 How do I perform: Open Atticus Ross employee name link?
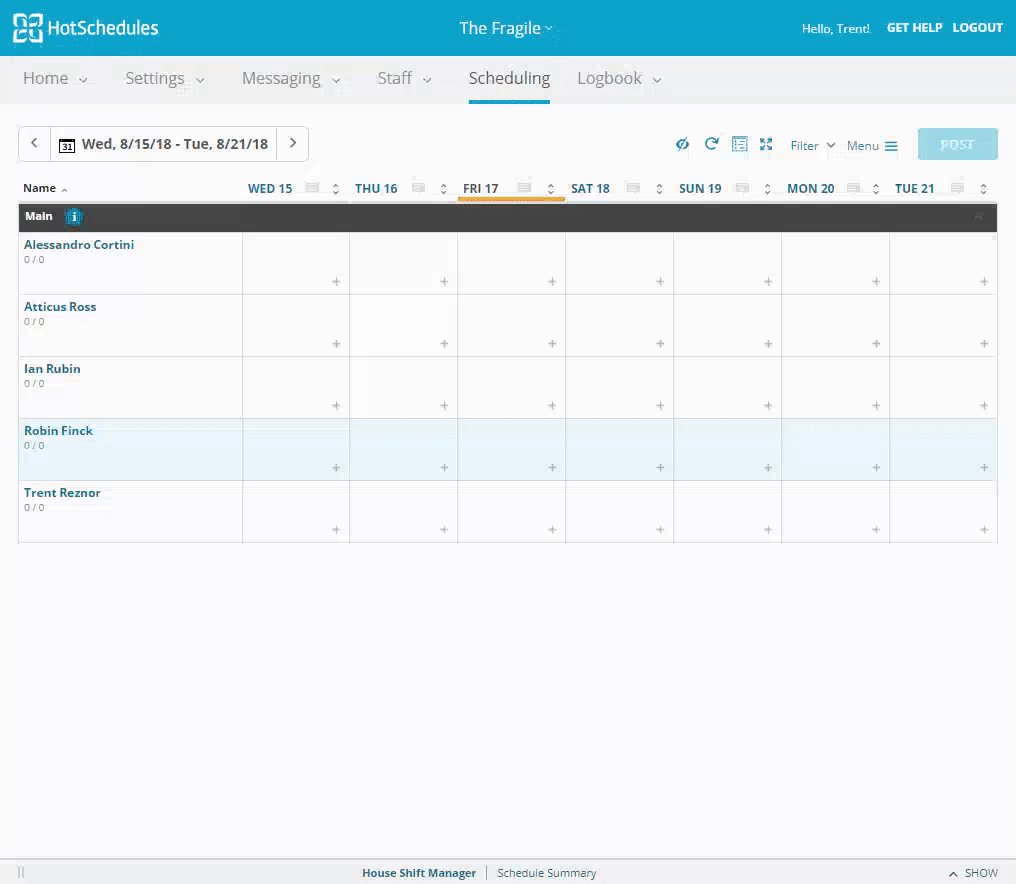point(60,307)
